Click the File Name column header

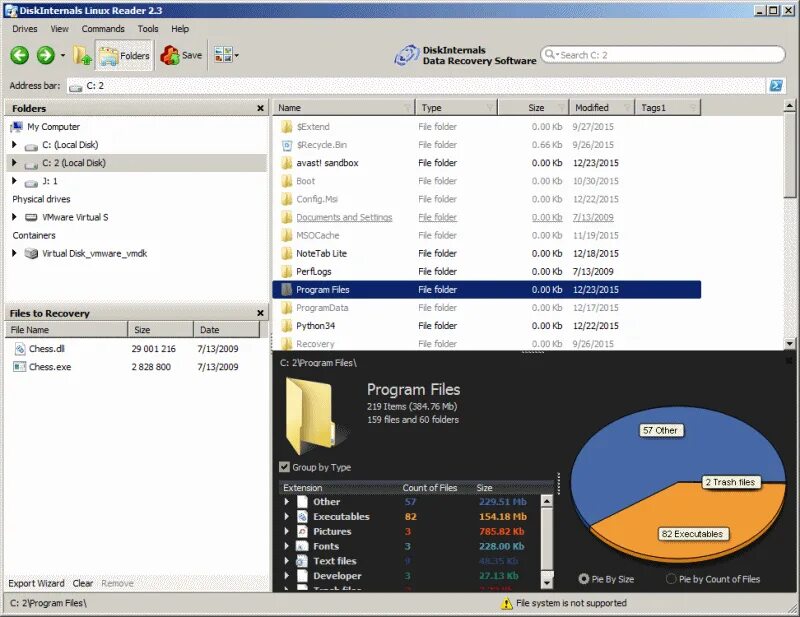(x=66, y=330)
